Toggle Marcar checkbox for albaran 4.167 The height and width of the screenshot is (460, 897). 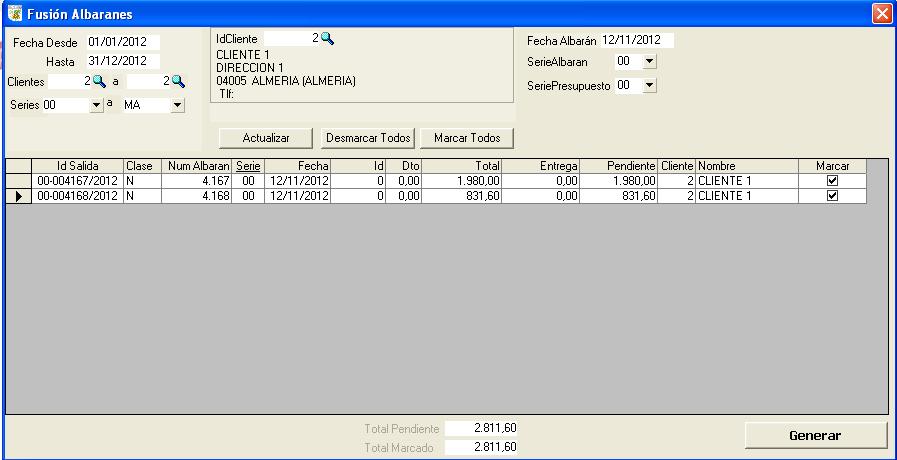[x=832, y=181]
